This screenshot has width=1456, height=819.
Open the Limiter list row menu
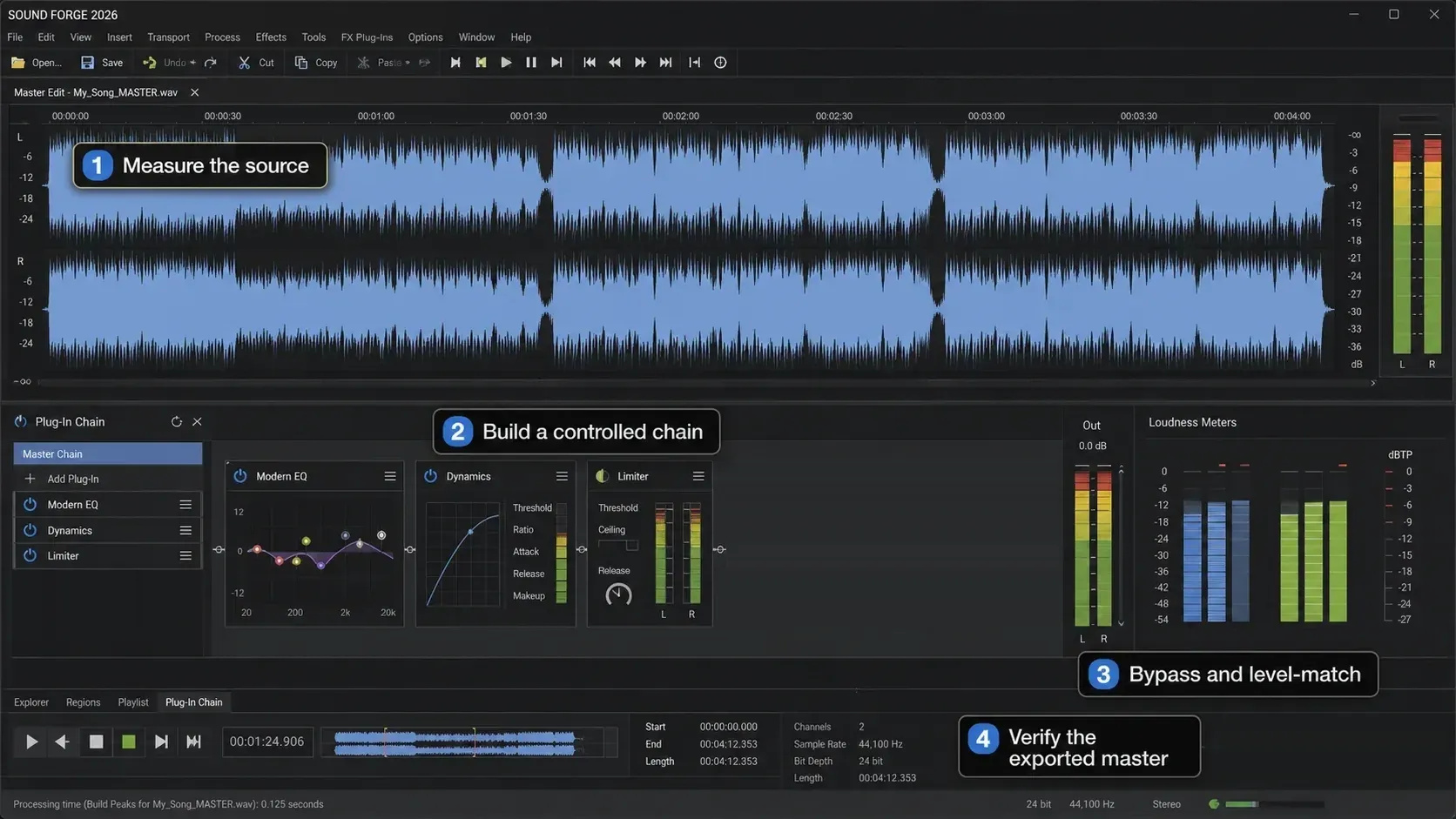185,555
